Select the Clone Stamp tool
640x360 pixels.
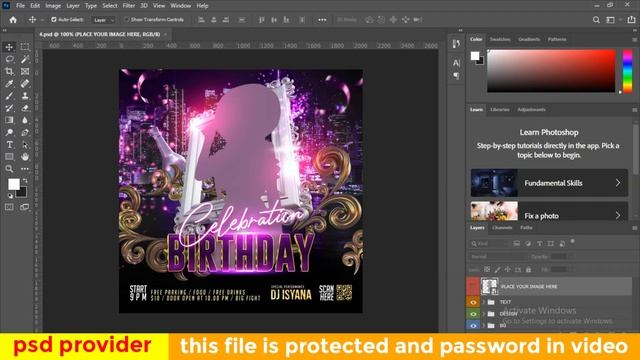[25, 96]
